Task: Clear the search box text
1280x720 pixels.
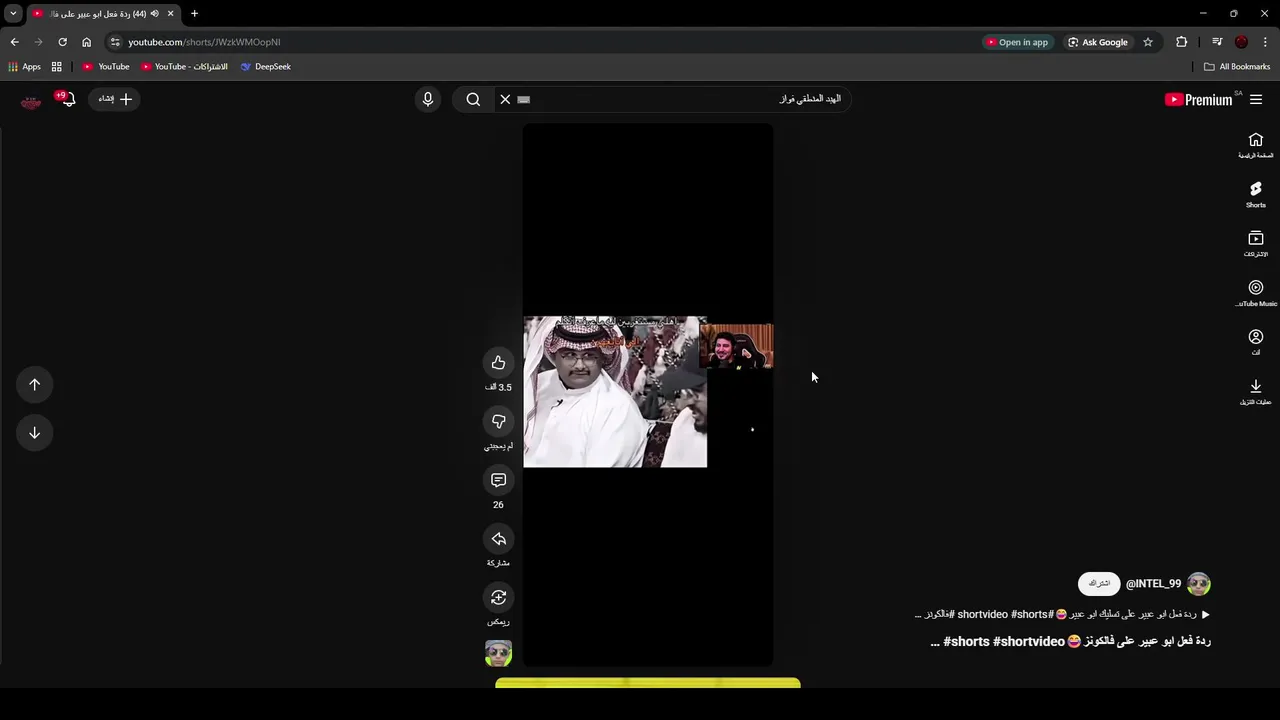Action: pyautogui.click(x=505, y=99)
